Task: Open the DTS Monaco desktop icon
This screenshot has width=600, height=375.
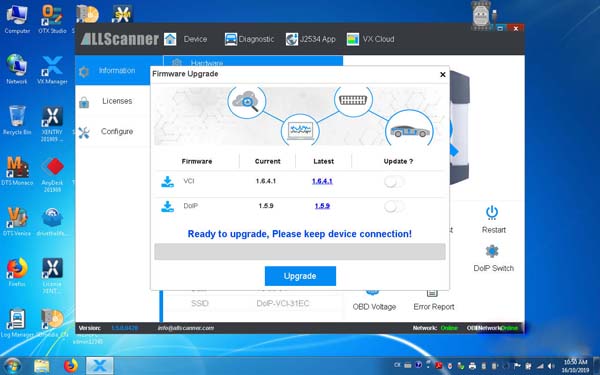Action: [x=17, y=171]
